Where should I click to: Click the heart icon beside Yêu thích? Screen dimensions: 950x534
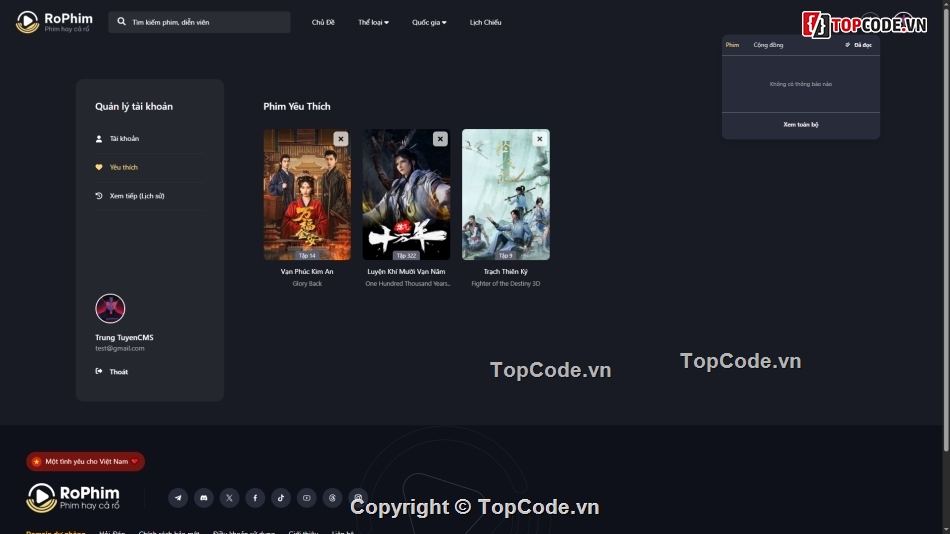coord(99,167)
